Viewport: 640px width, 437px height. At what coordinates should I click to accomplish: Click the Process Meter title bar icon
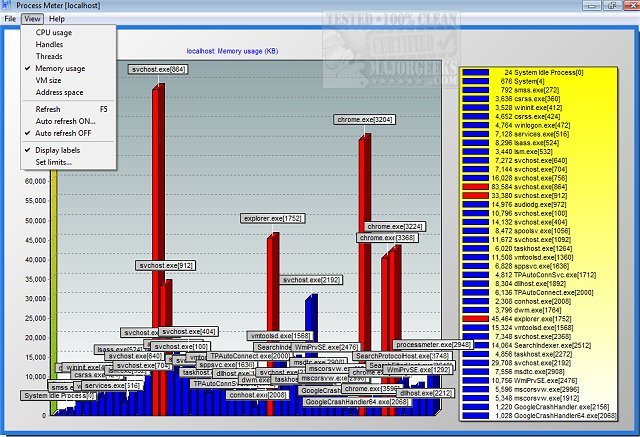(6, 5)
